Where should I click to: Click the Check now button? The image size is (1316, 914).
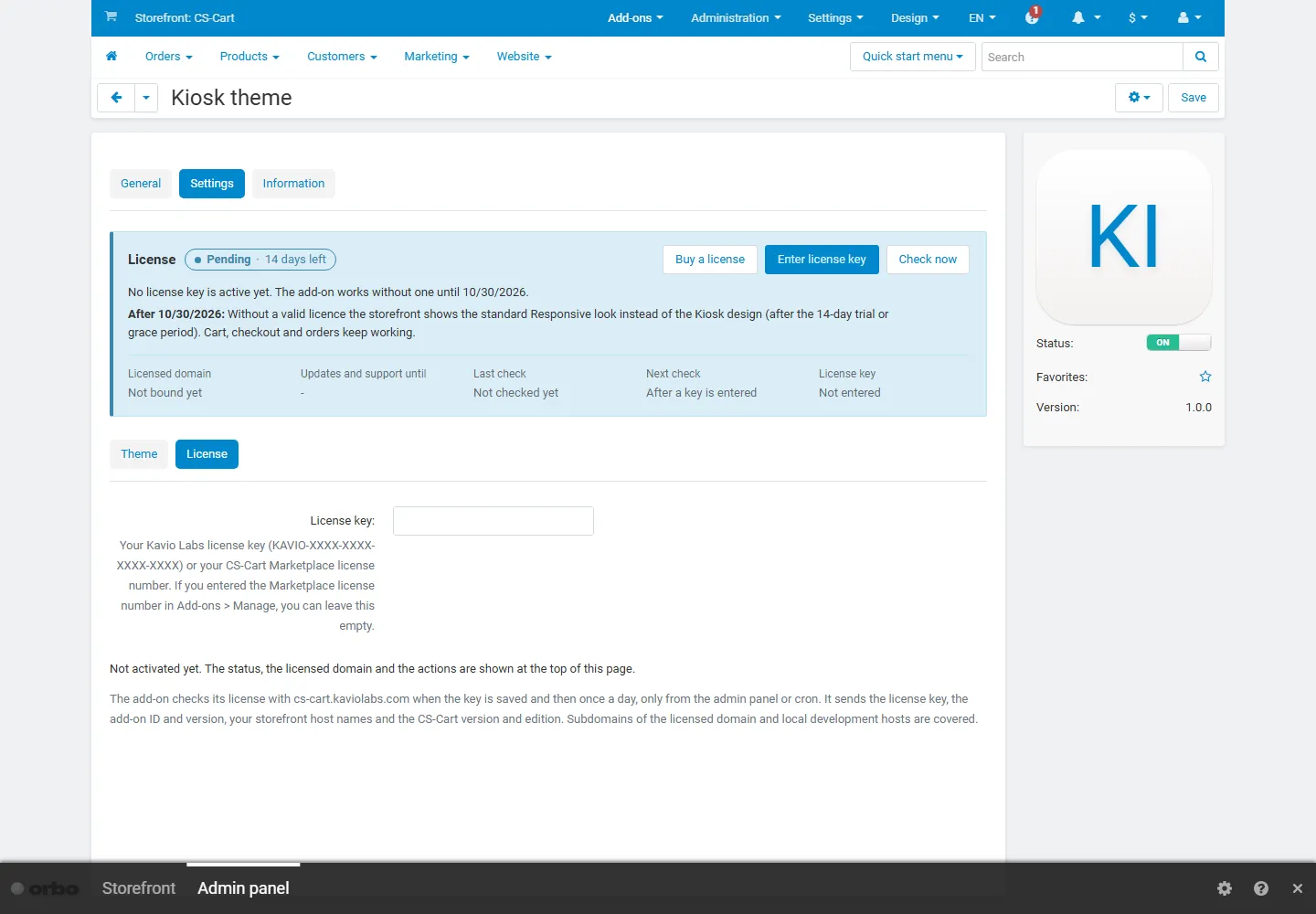(928, 260)
